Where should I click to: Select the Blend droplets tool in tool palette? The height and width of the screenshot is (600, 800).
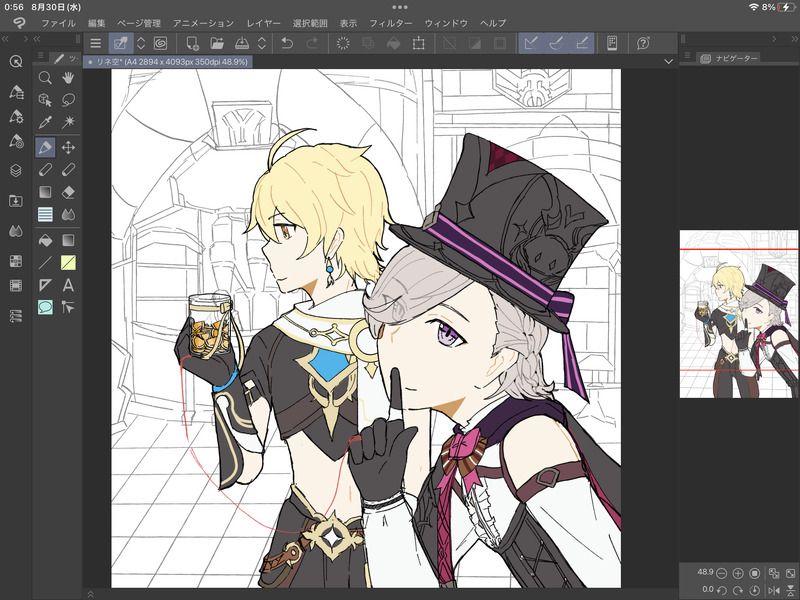click(68, 215)
